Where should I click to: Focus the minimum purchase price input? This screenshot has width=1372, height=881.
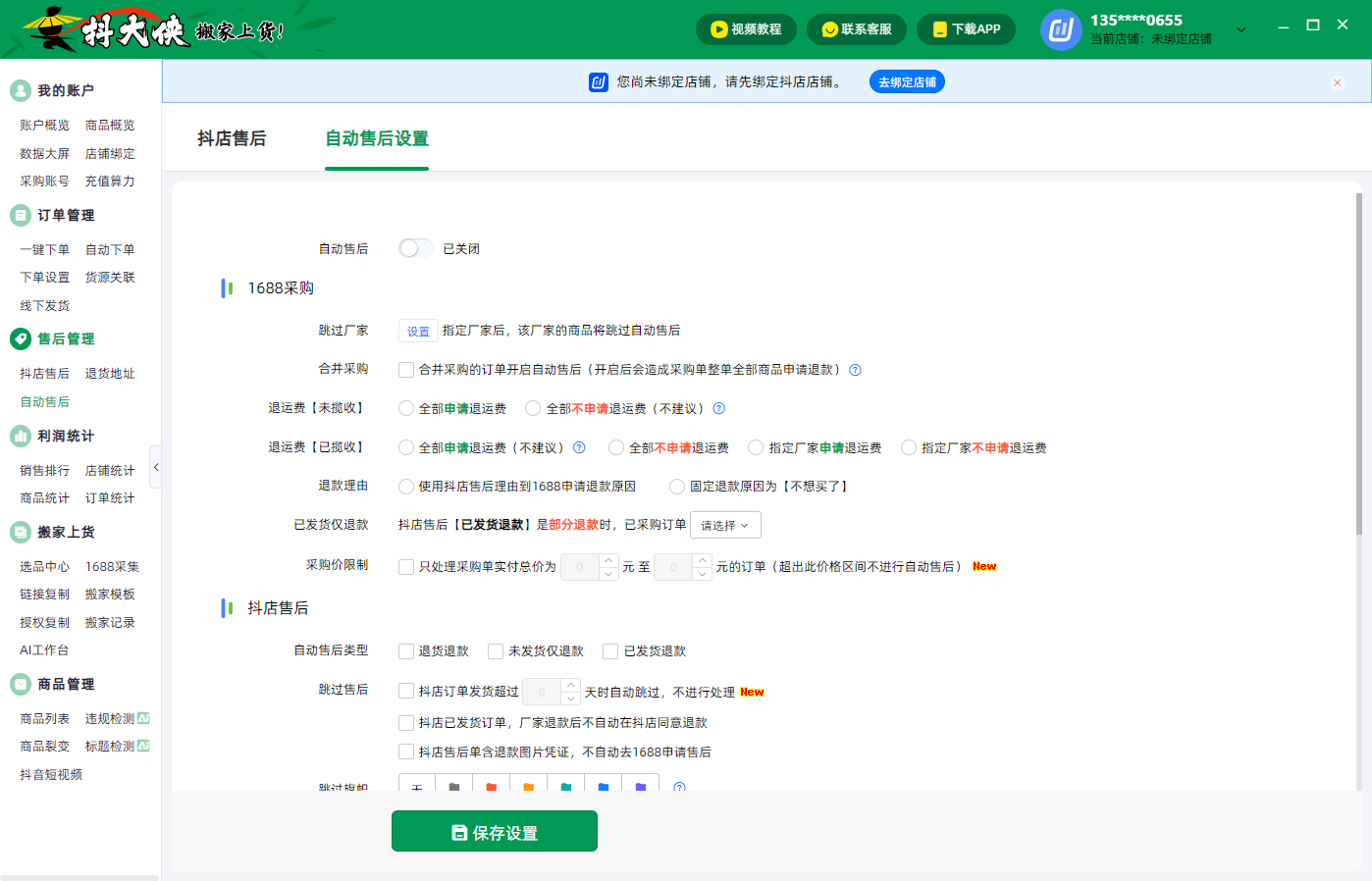click(x=580, y=567)
